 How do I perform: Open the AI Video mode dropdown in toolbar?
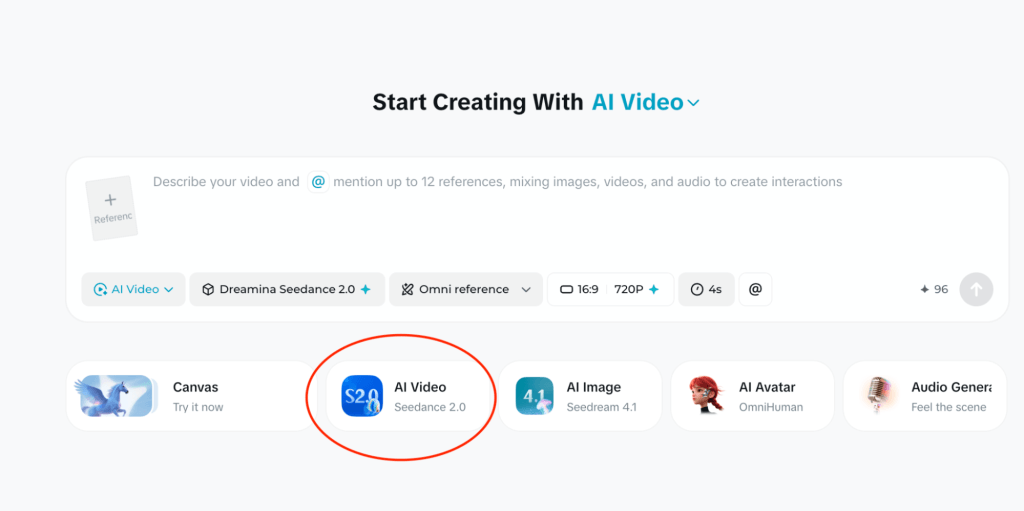133,289
